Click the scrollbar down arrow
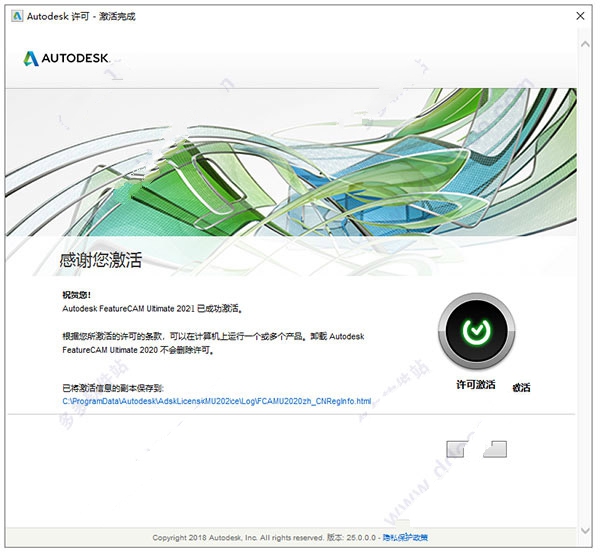 coord(585,531)
